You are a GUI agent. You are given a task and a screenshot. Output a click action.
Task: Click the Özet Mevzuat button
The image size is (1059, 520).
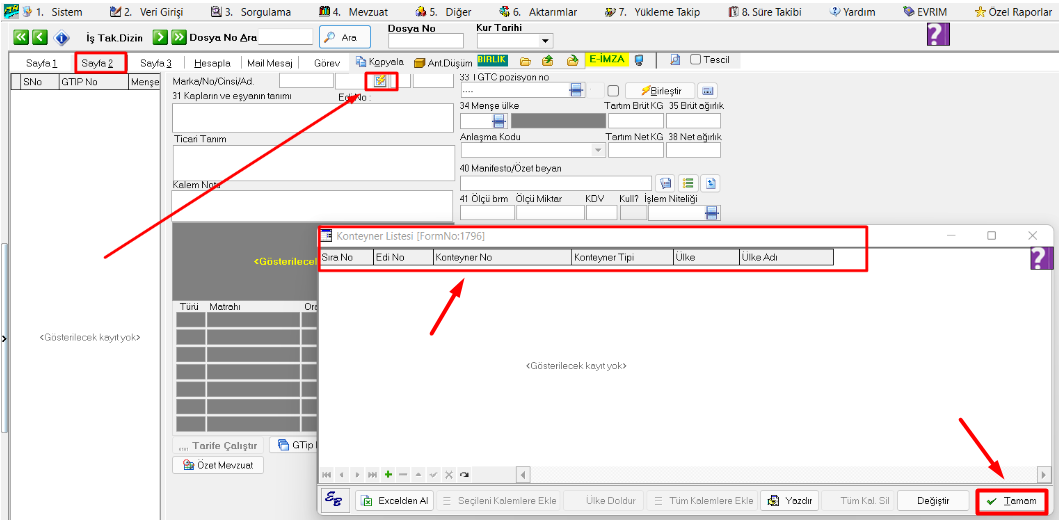click(x=218, y=465)
